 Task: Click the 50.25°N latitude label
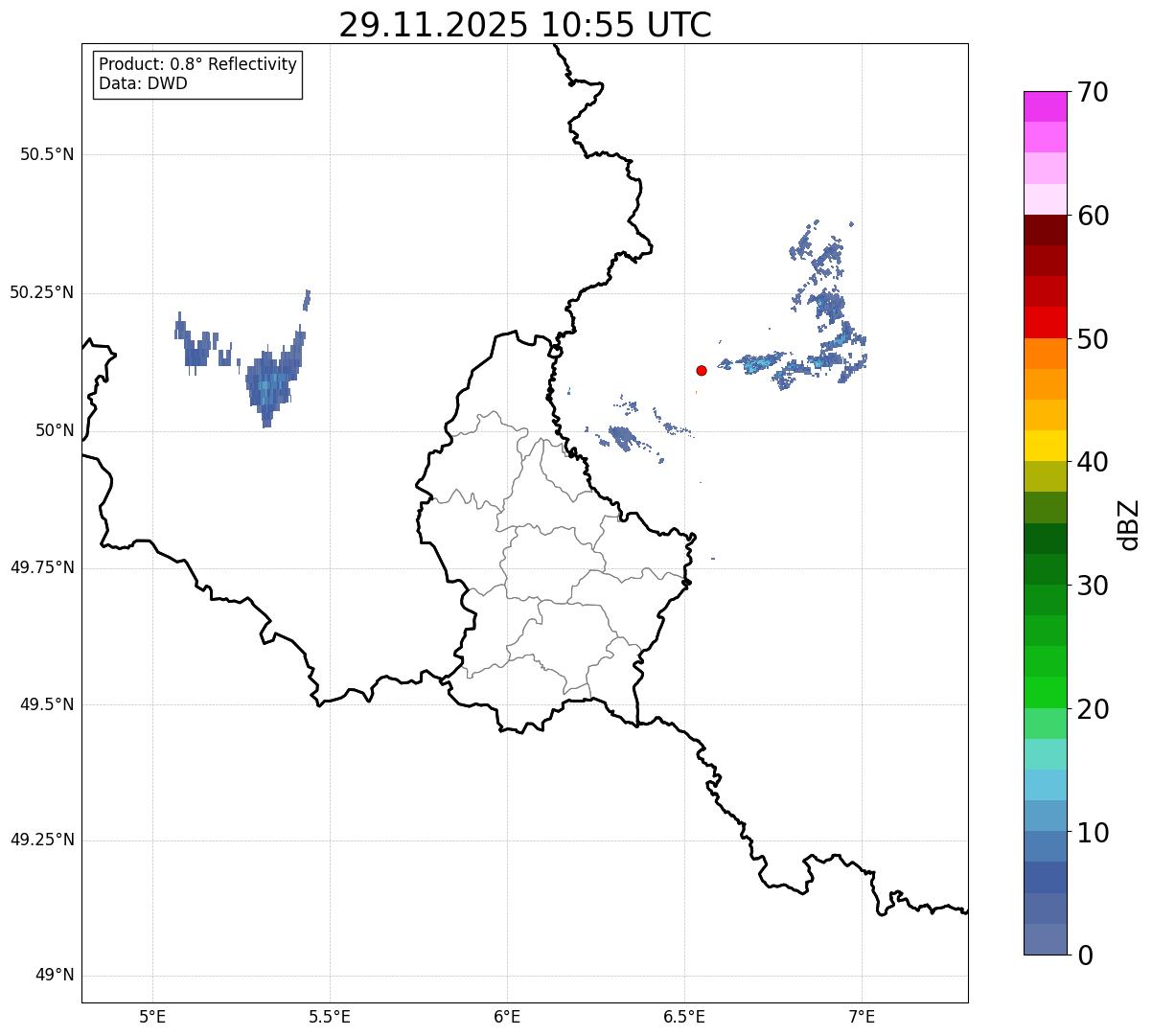(x=42, y=292)
